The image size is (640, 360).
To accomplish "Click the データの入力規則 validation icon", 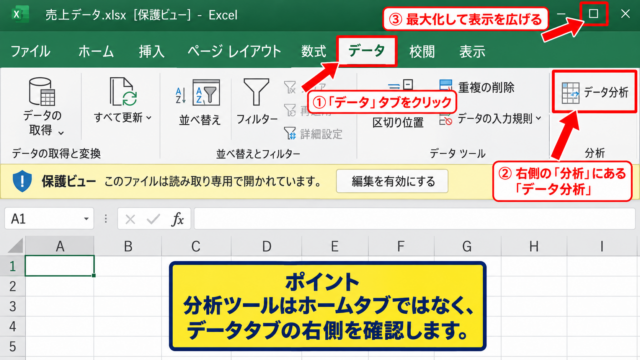I will pyautogui.click(x=445, y=120).
